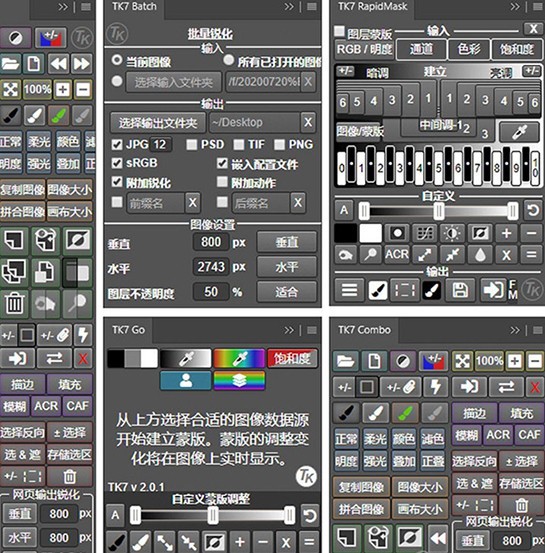Click the rainbow layers icon in TK7 Go
The height and width of the screenshot is (553, 545).
click(x=239, y=381)
